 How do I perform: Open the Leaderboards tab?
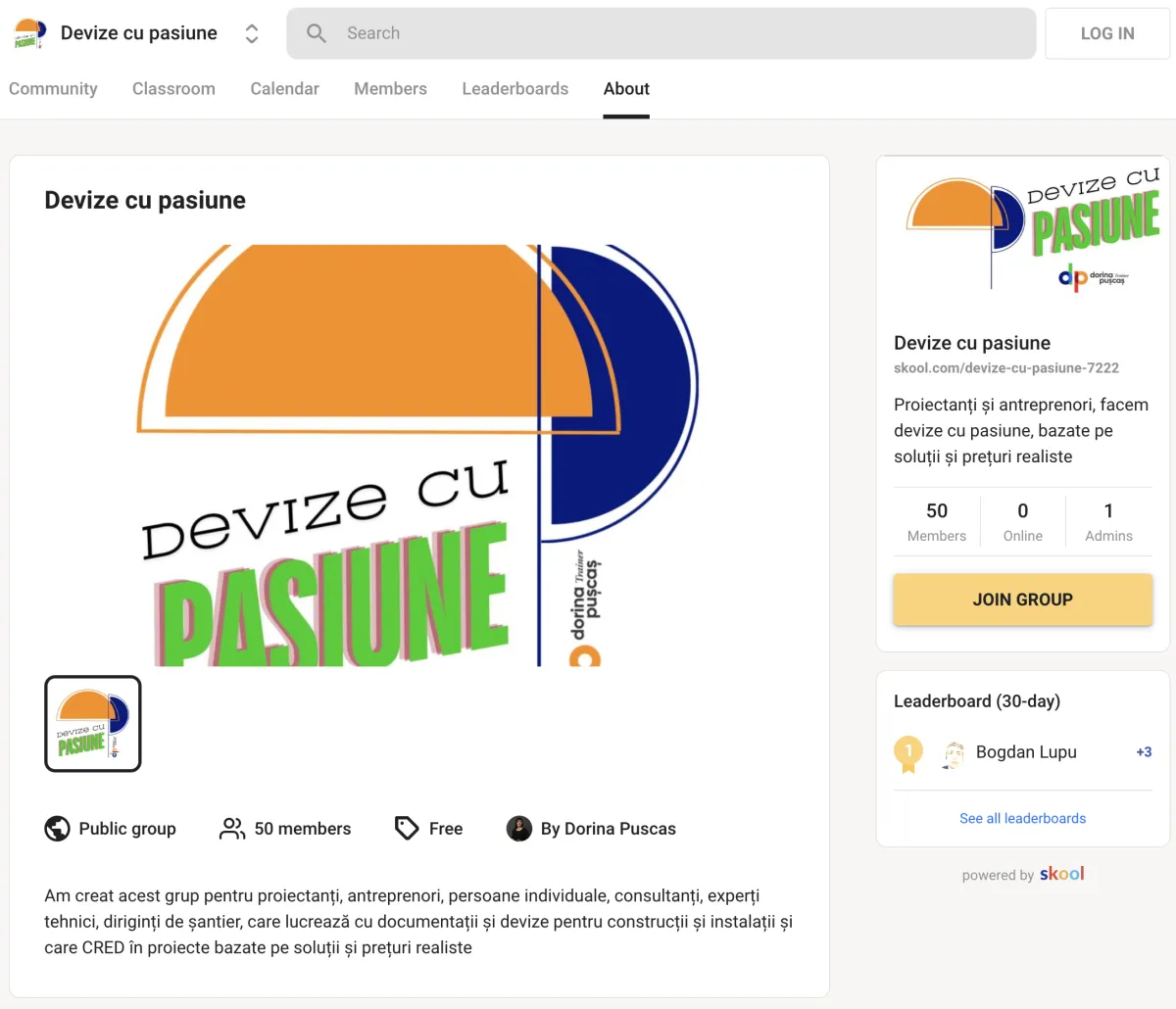(x=515, y=88)
